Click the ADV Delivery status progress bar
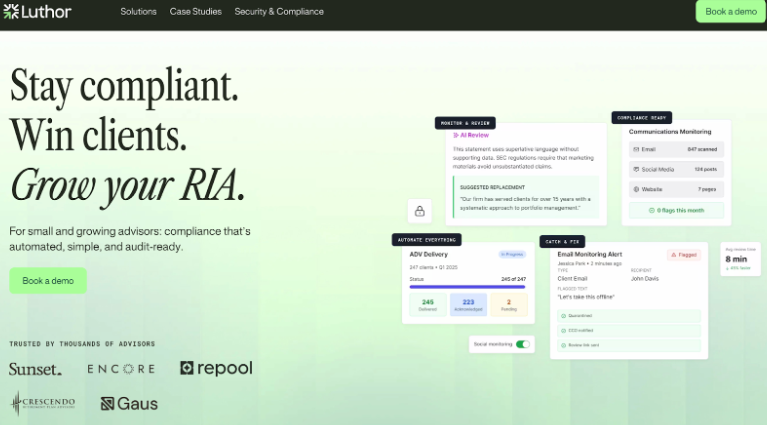The image size is (767, 425). (467, 287)
